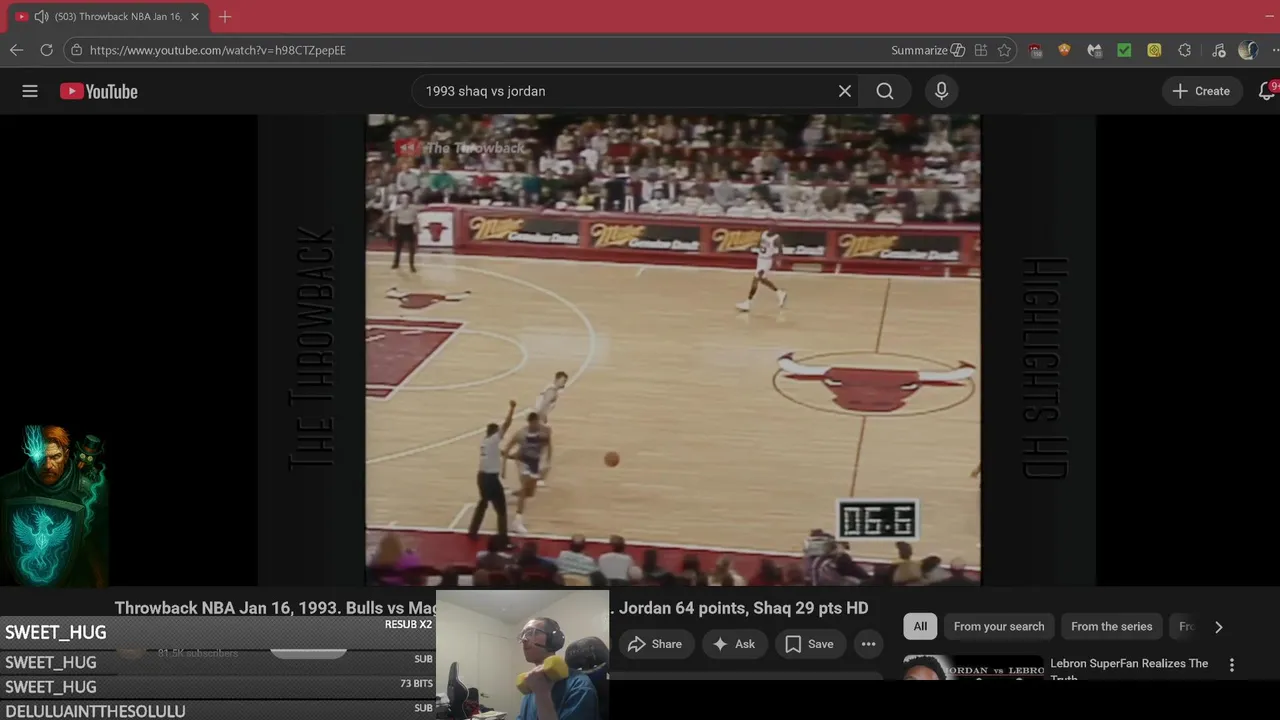This screenshot has height=720, width=1280.
Task: Click the Create button
Action: 1201,91
